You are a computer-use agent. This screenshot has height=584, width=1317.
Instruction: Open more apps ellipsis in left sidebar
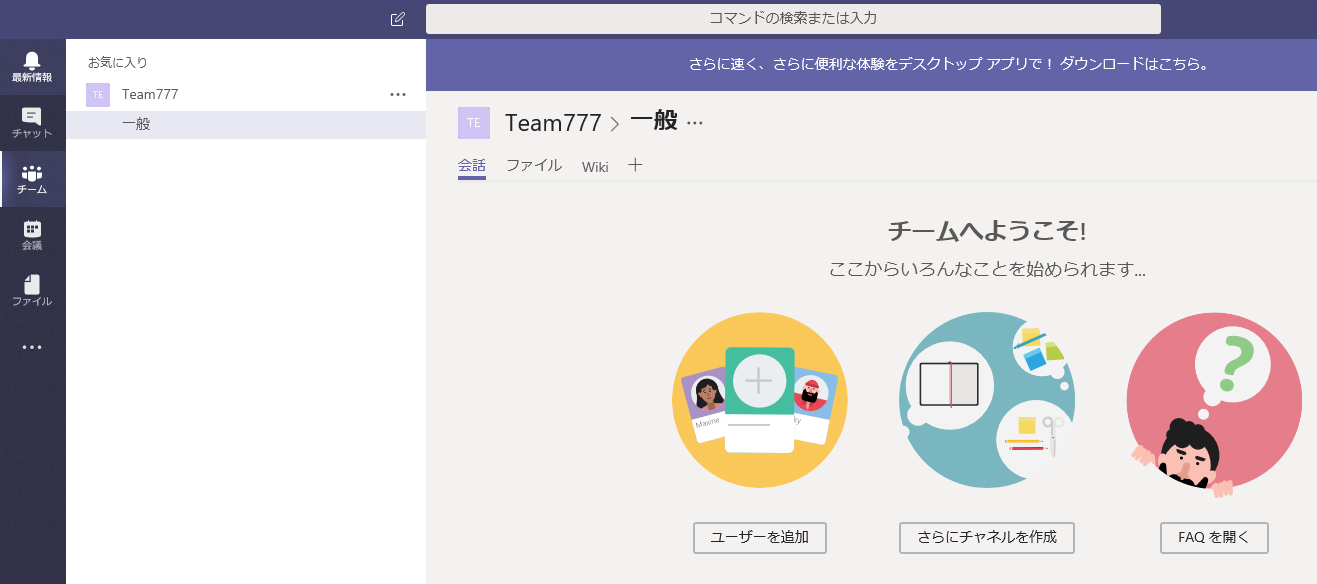(x=32, y=347)
